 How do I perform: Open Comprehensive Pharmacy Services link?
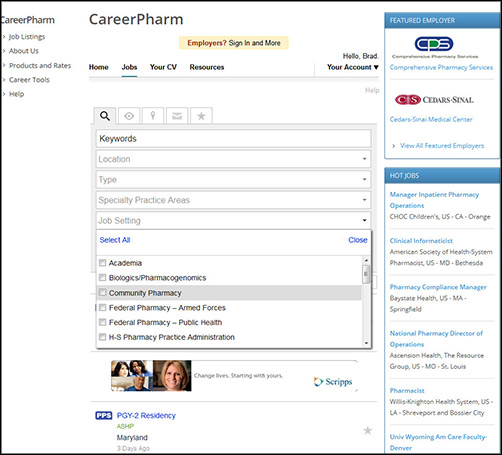coord(441,67)
